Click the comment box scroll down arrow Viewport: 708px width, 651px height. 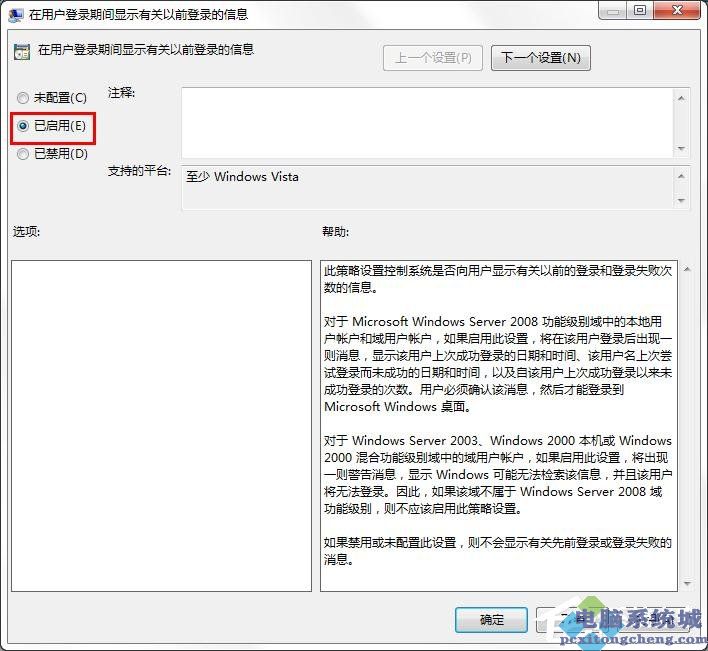pyautogui.click(x=681, y=149)
